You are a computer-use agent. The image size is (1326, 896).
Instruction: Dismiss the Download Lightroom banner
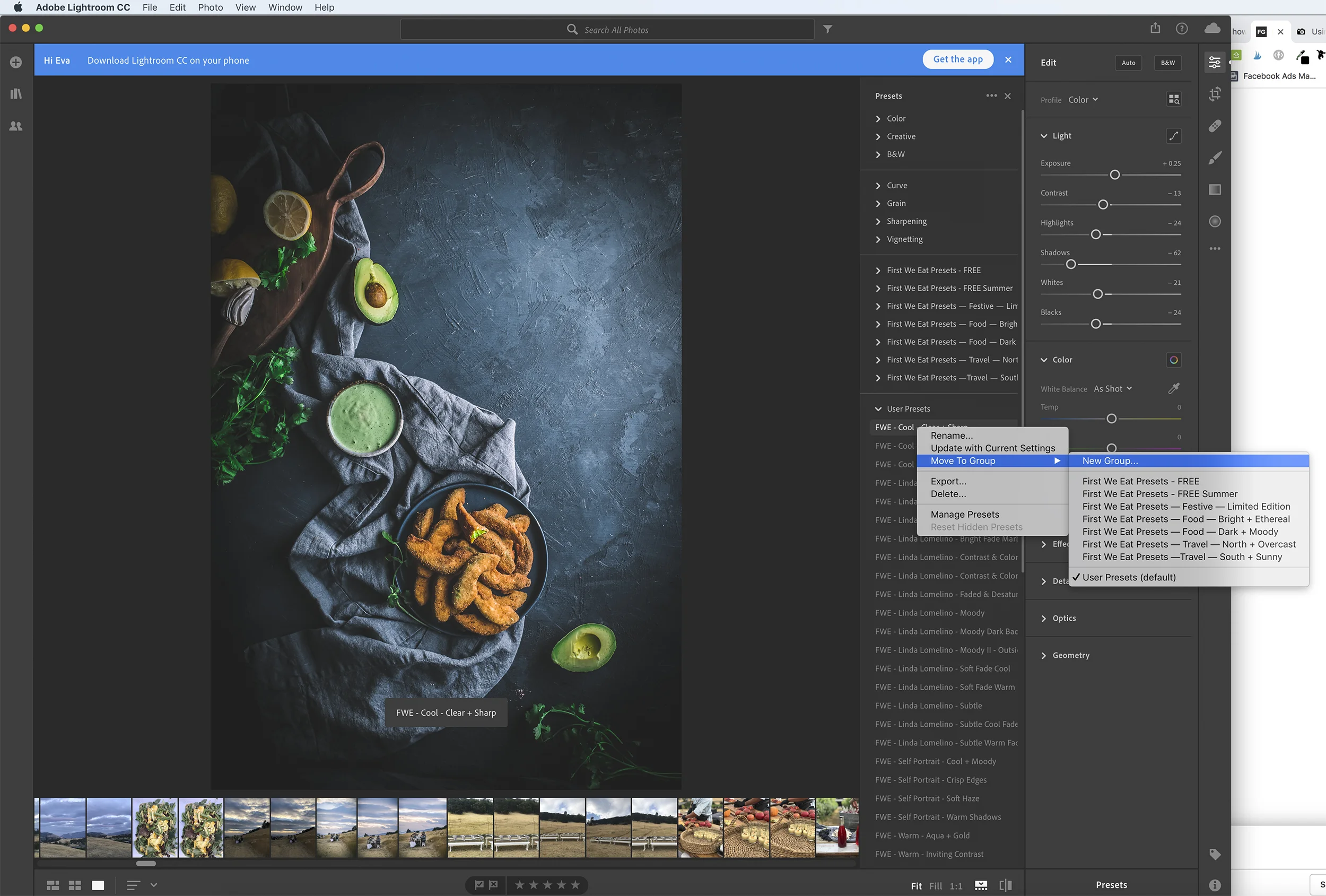[1008, 60]
